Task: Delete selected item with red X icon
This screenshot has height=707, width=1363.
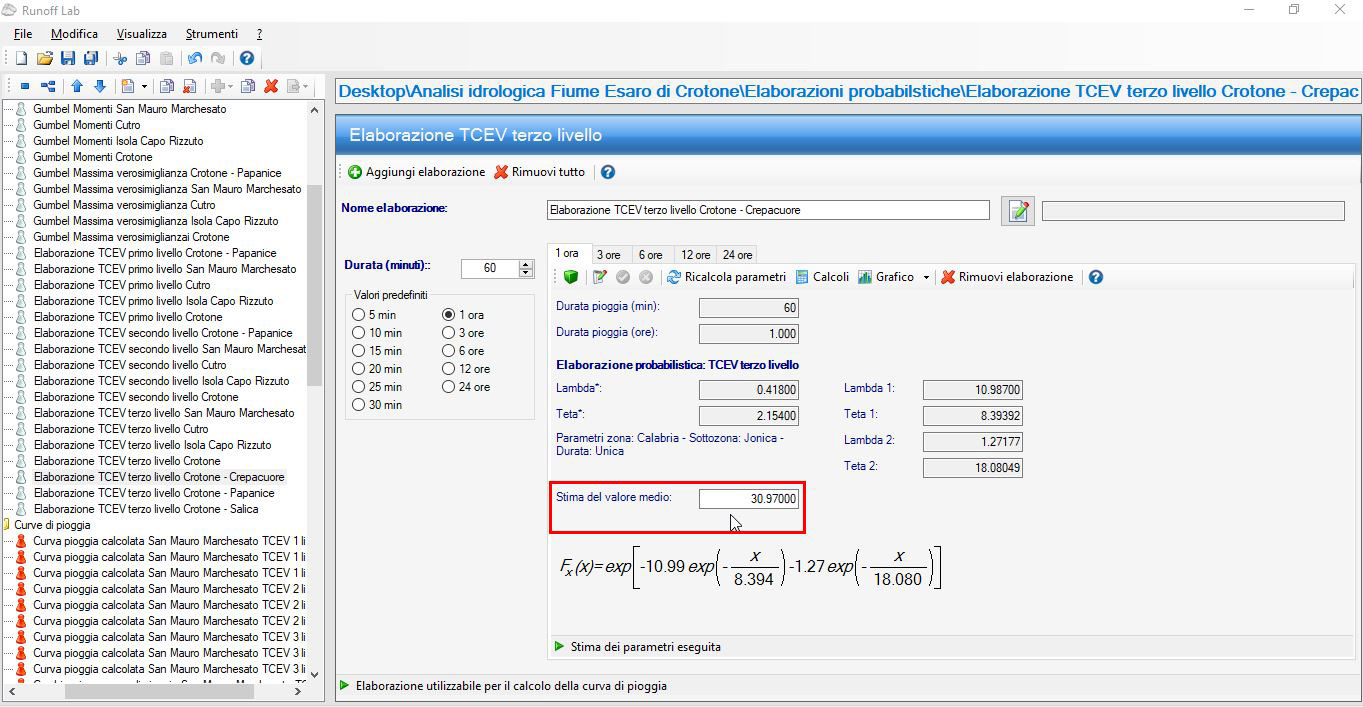Action: pyautogui.click(x=270, y=87)
